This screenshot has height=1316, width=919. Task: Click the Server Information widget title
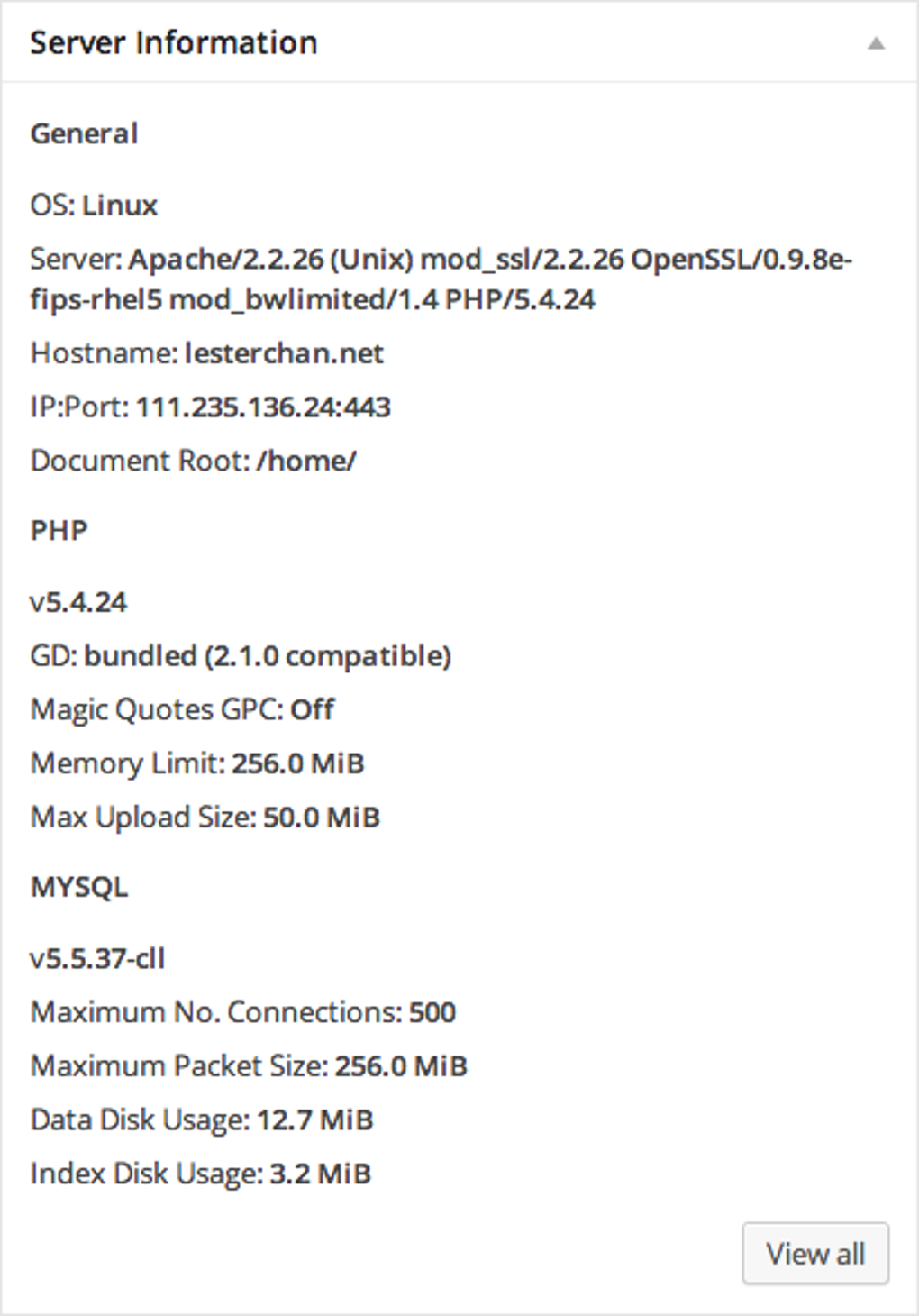(x=174, y=41)
